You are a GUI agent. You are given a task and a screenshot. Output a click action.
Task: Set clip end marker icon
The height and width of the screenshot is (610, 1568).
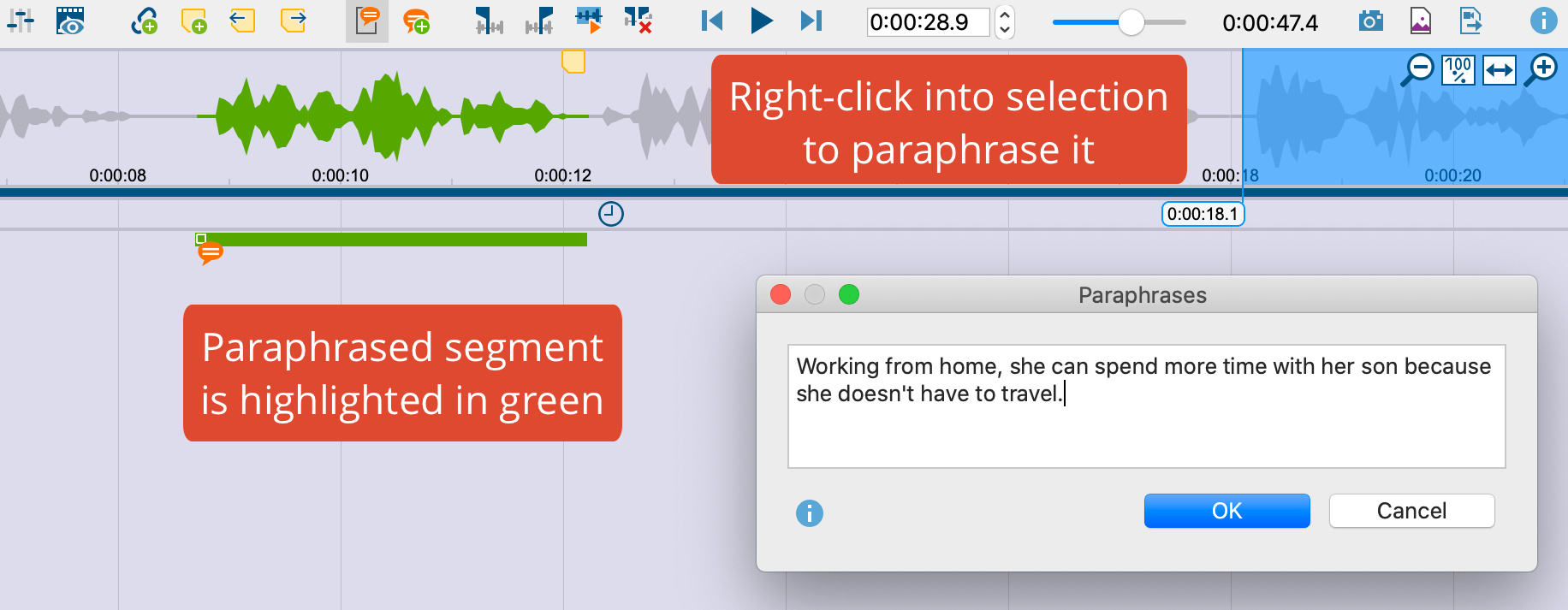click(x=539, y=21)
